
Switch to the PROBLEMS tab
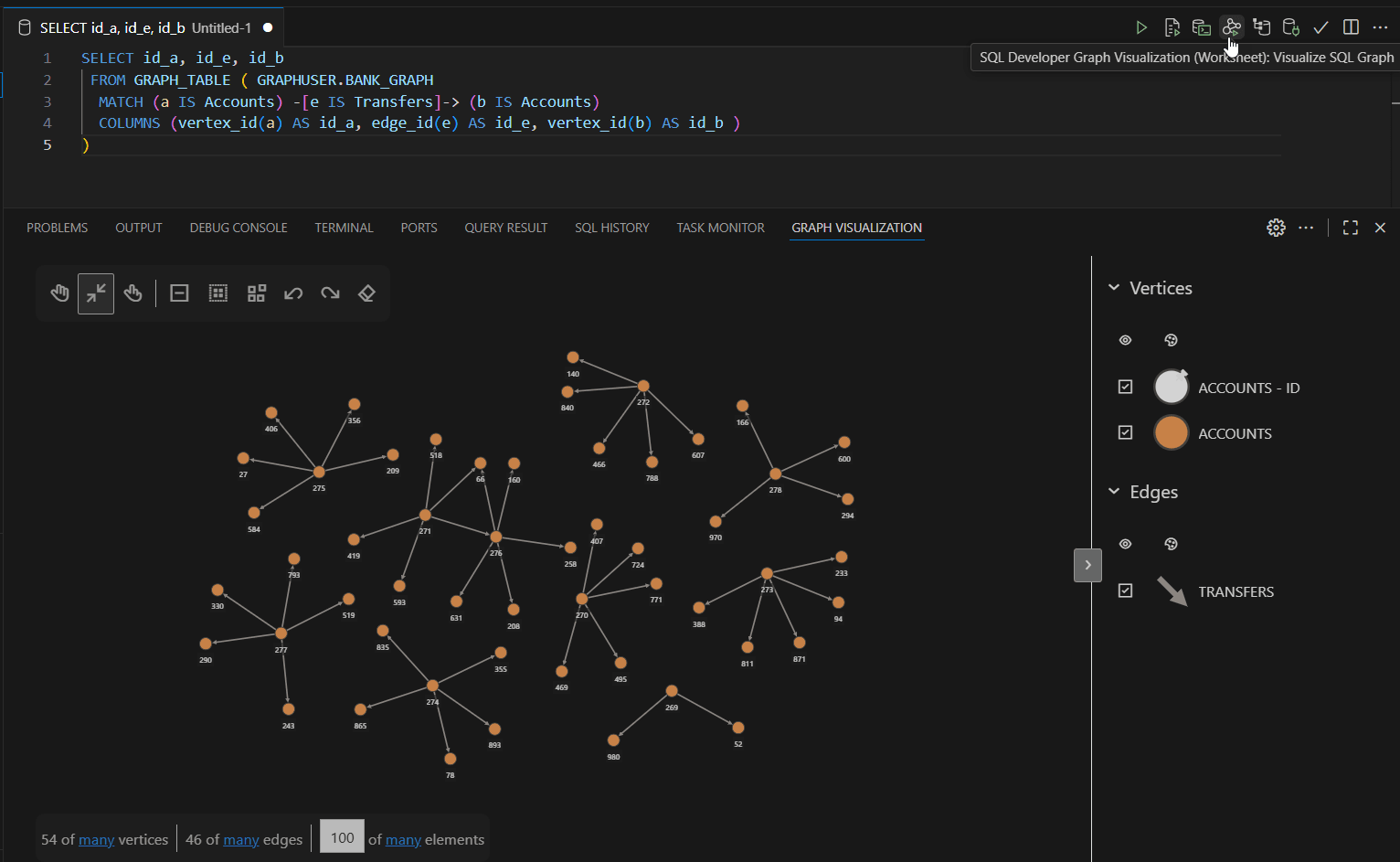coord(58,228)
